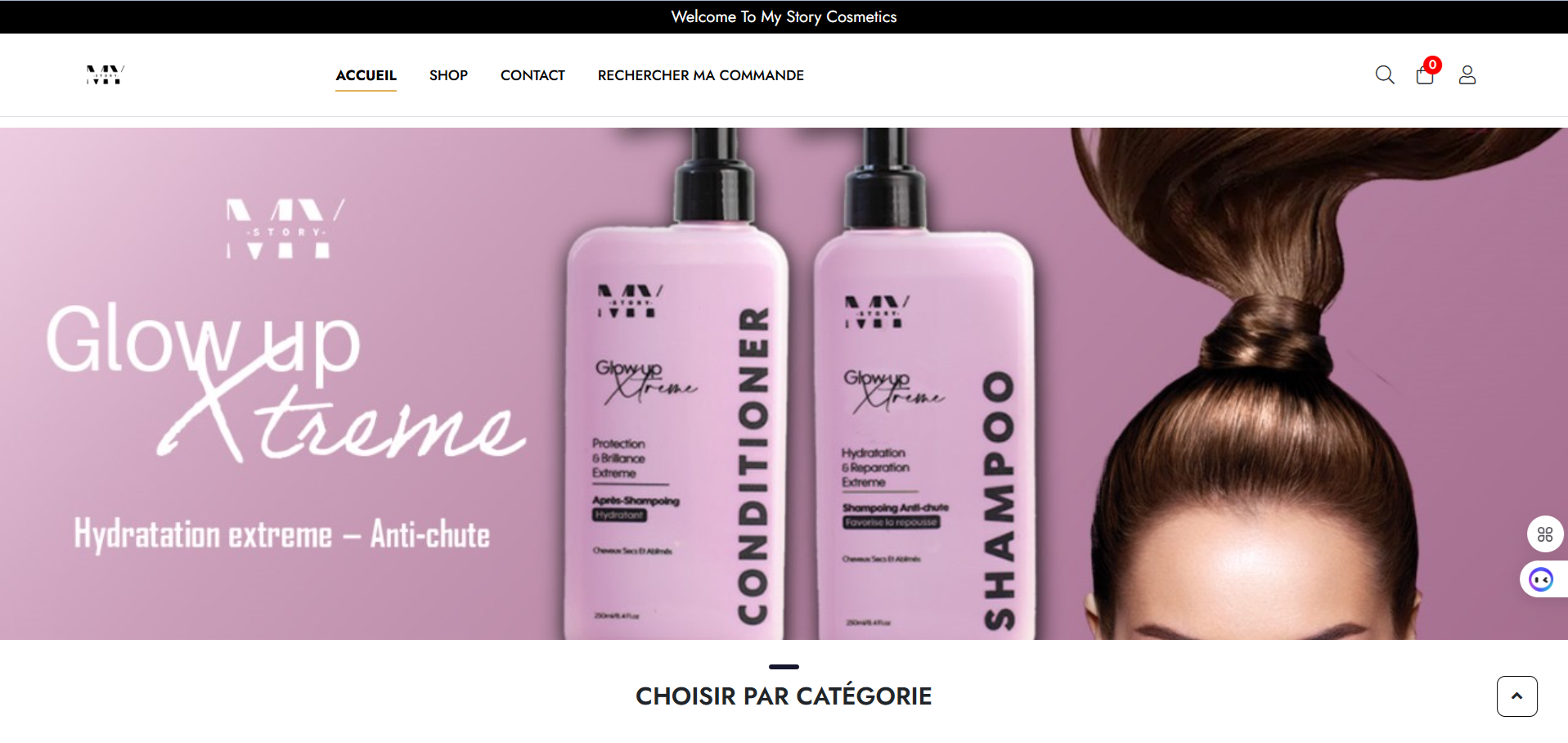The image size is (1568, 743).
Task: Click the CHOISIR PAR CATÉGORIE heading
Action: [x=784, y=696]
